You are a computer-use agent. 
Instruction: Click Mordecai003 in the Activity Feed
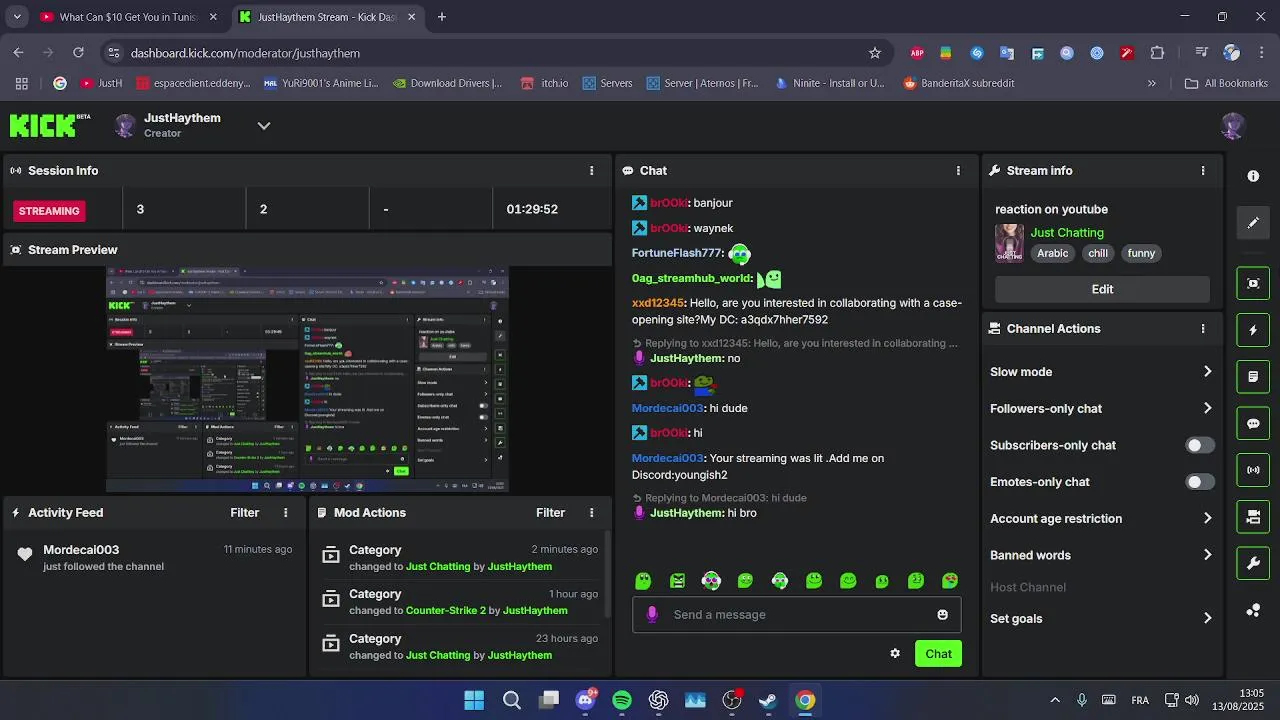pos(81,550)
